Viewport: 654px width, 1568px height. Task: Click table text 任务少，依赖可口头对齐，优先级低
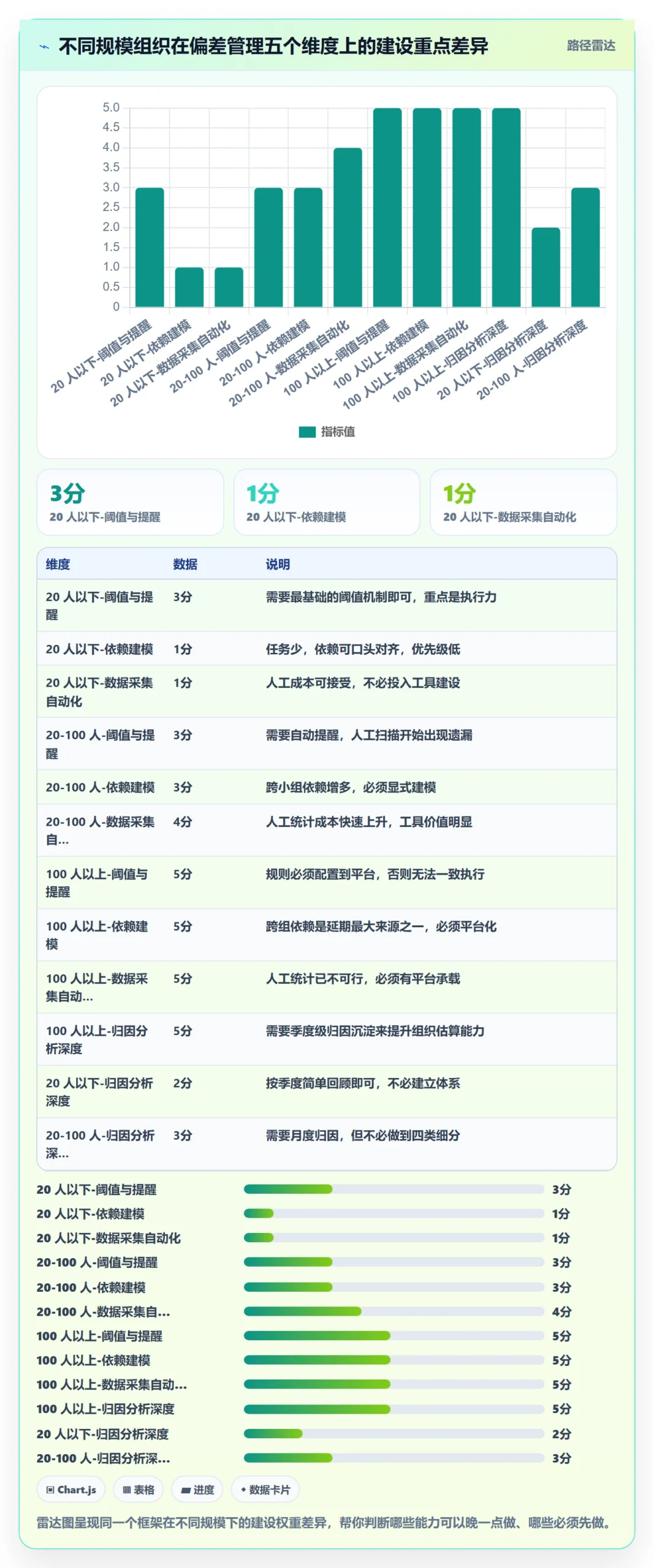point(363,649)
